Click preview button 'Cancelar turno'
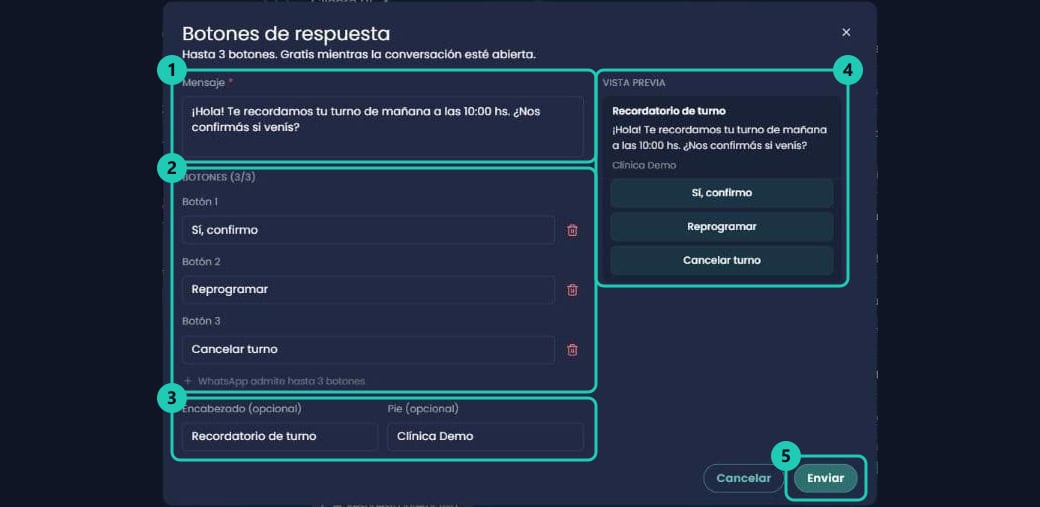Screen dimensions: 1040x507 (x=722, y=261)
